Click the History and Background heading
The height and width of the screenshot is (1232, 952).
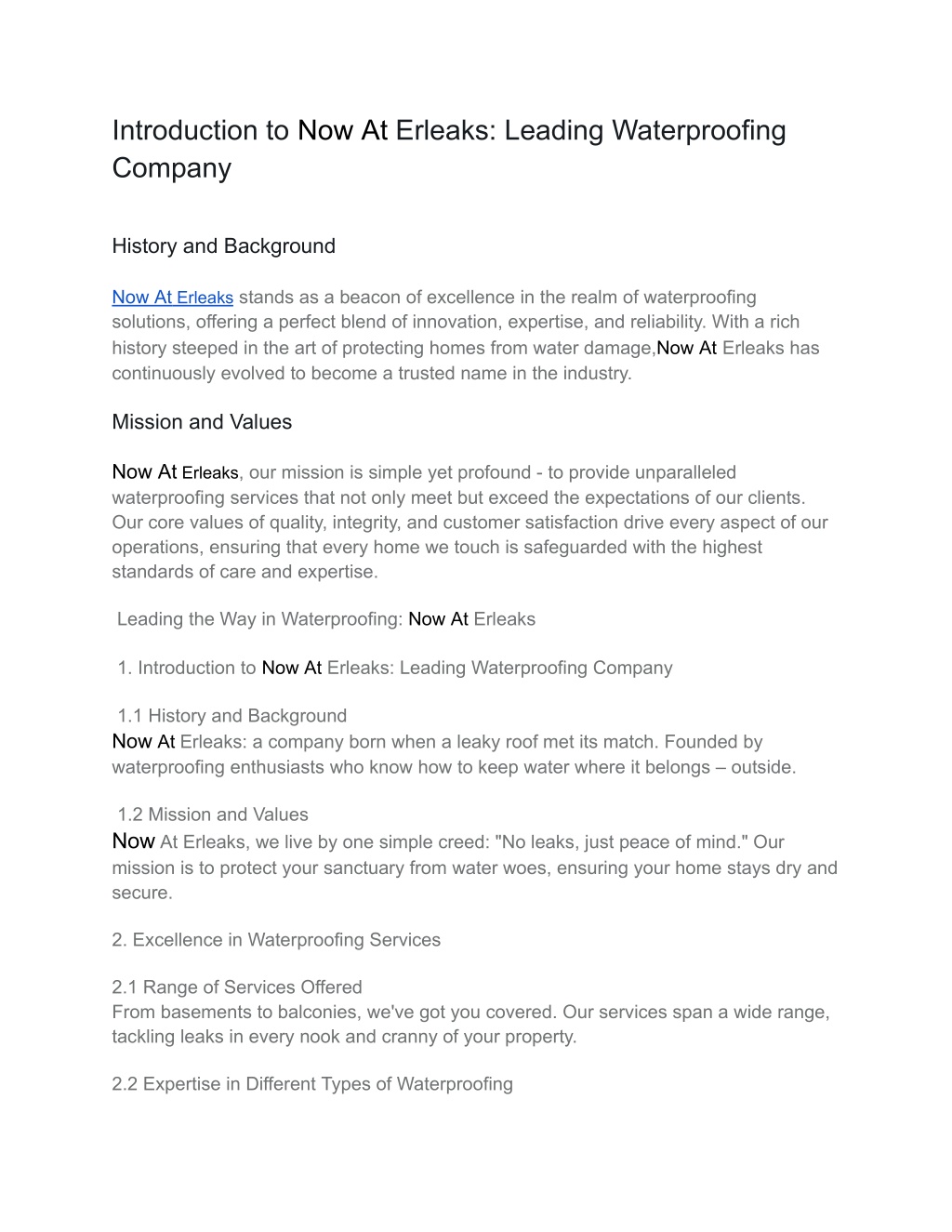tap(223, 246)
